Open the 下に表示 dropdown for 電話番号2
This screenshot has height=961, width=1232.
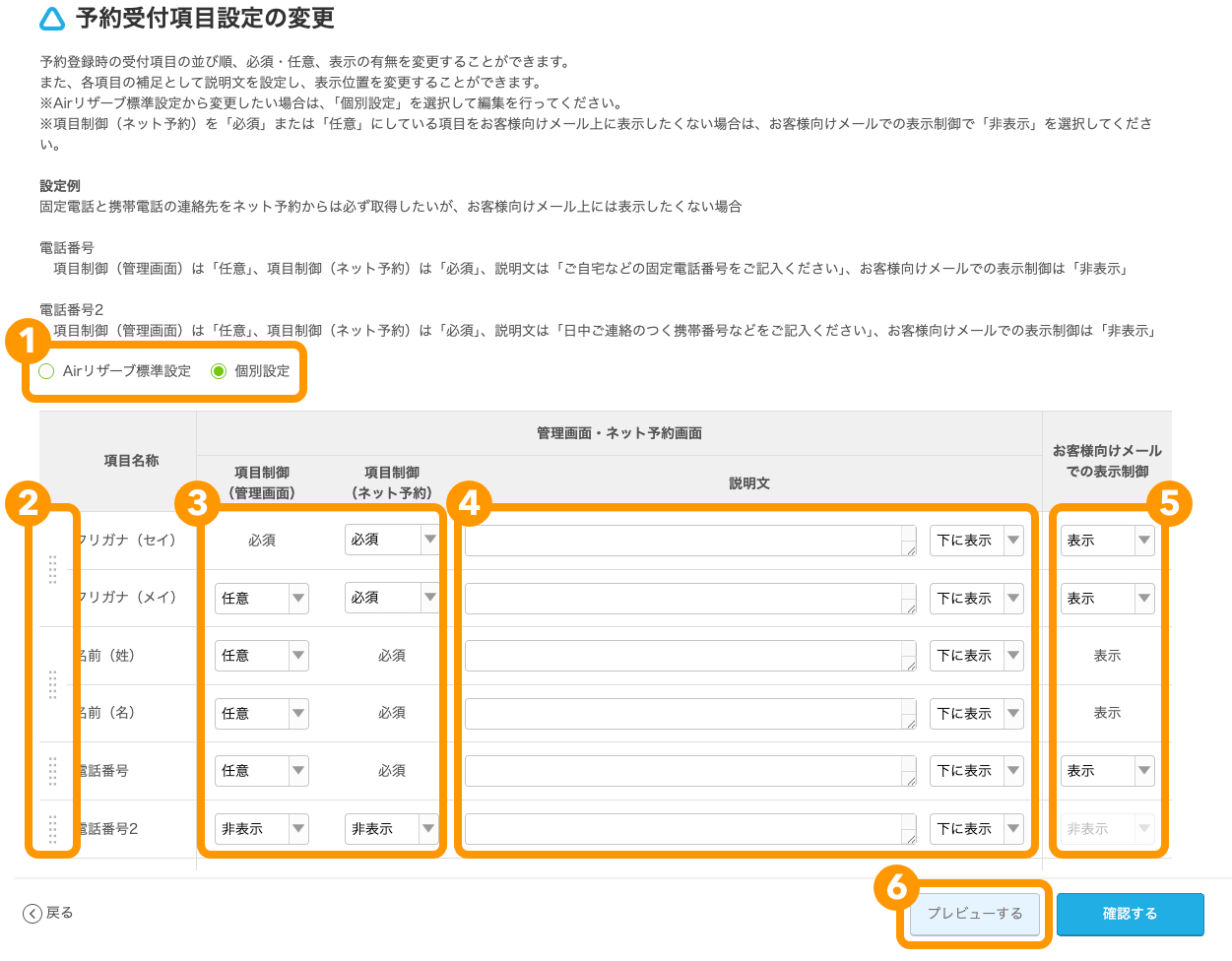click(x=976, y=828)
